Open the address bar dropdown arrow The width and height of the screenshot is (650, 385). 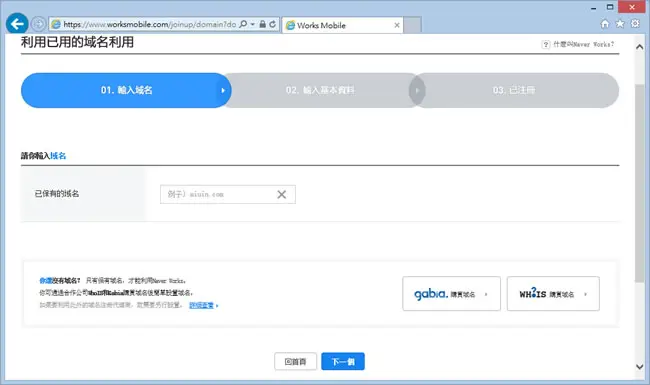(x=252, y=24)
